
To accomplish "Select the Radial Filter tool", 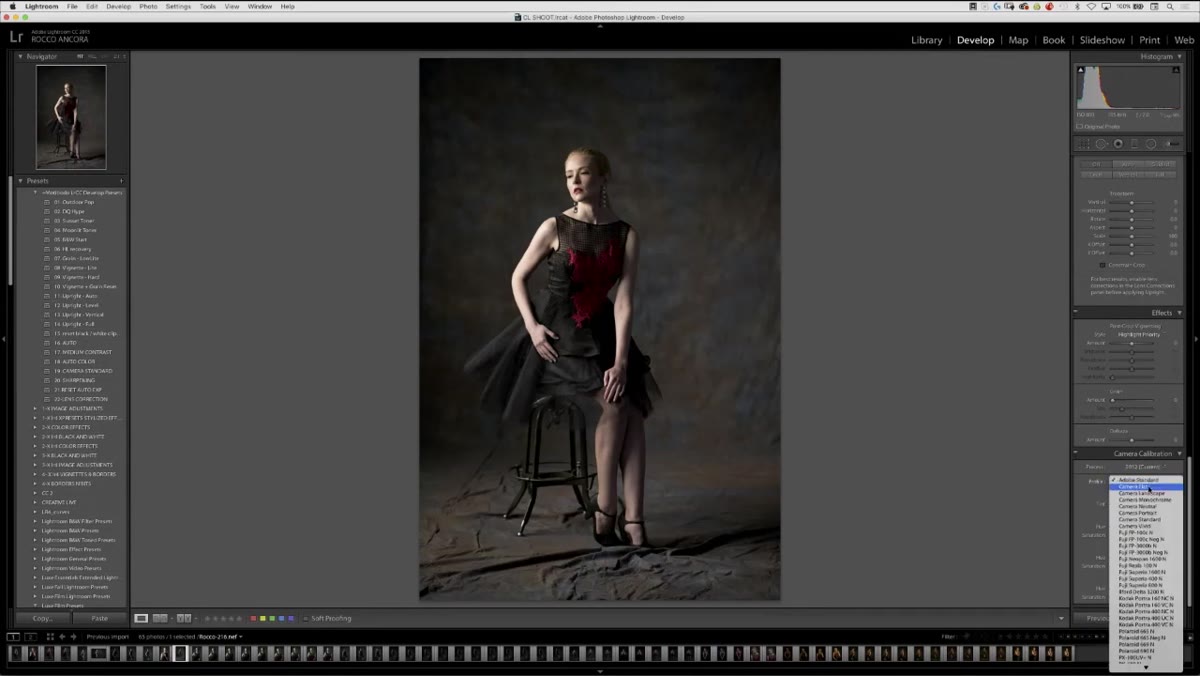I will (x=1151, y=144).
